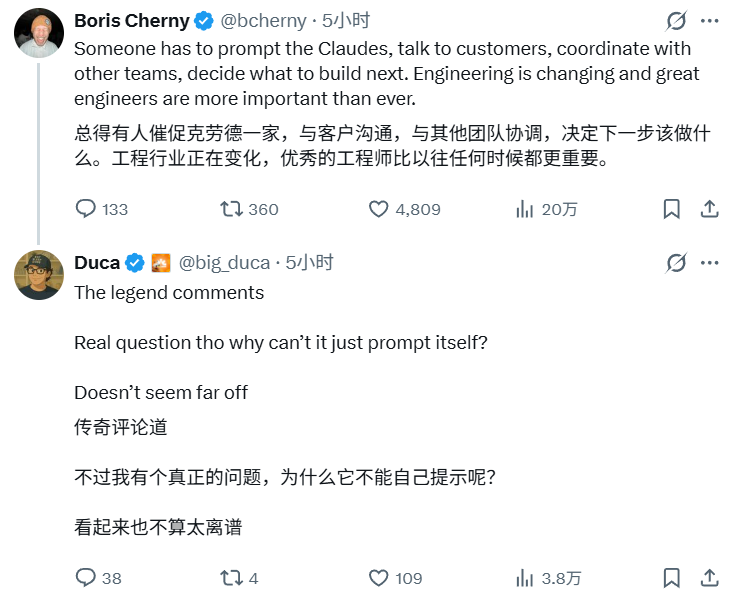Visit the @big_duca handle link
Image resolution: width=734 pixels, height=595 pixels.
(224, 263)
